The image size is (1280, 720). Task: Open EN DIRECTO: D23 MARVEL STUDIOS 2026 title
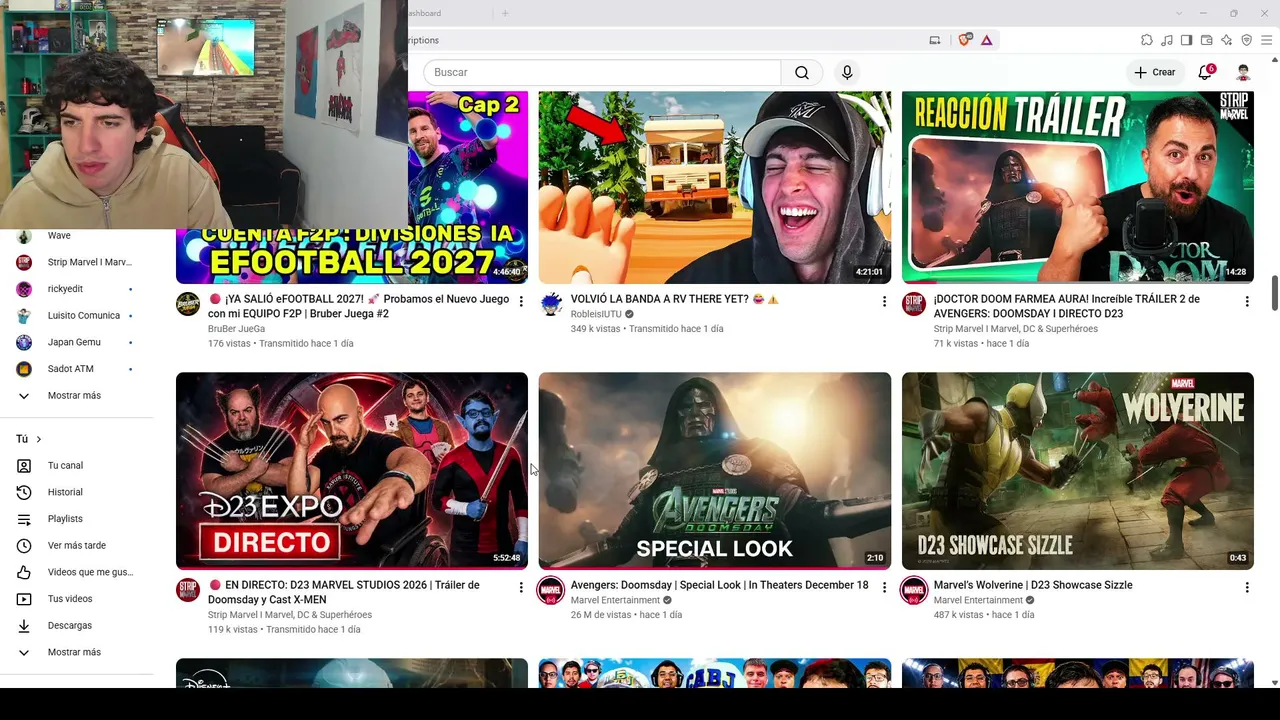(x=344, y=592)
